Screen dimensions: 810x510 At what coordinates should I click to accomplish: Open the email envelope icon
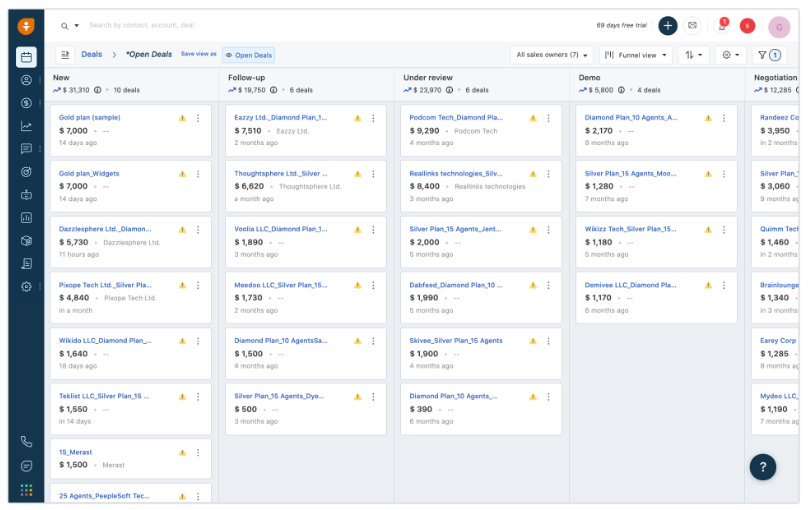[692, 25]
